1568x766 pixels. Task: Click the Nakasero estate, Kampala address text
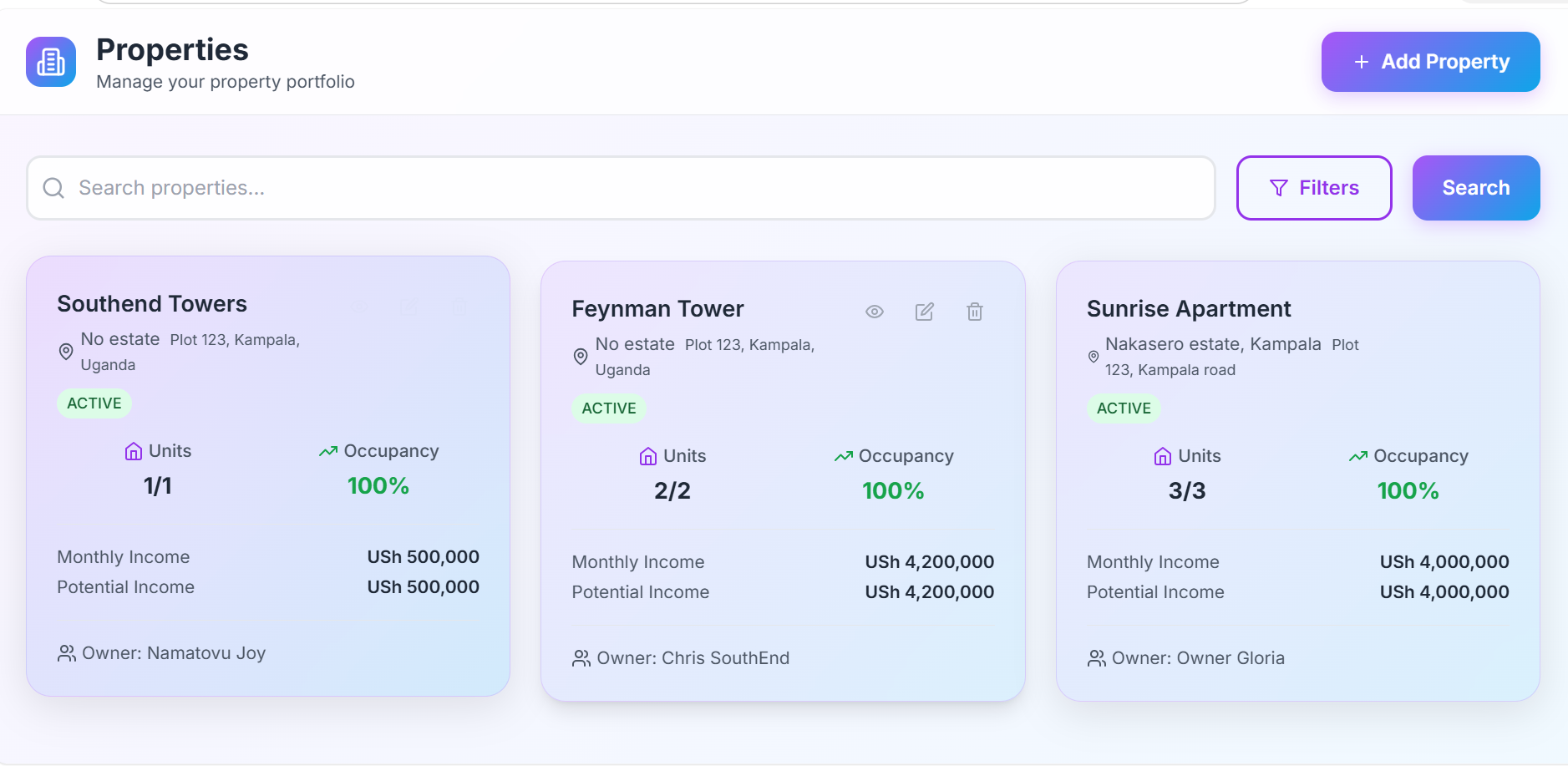1213,344
